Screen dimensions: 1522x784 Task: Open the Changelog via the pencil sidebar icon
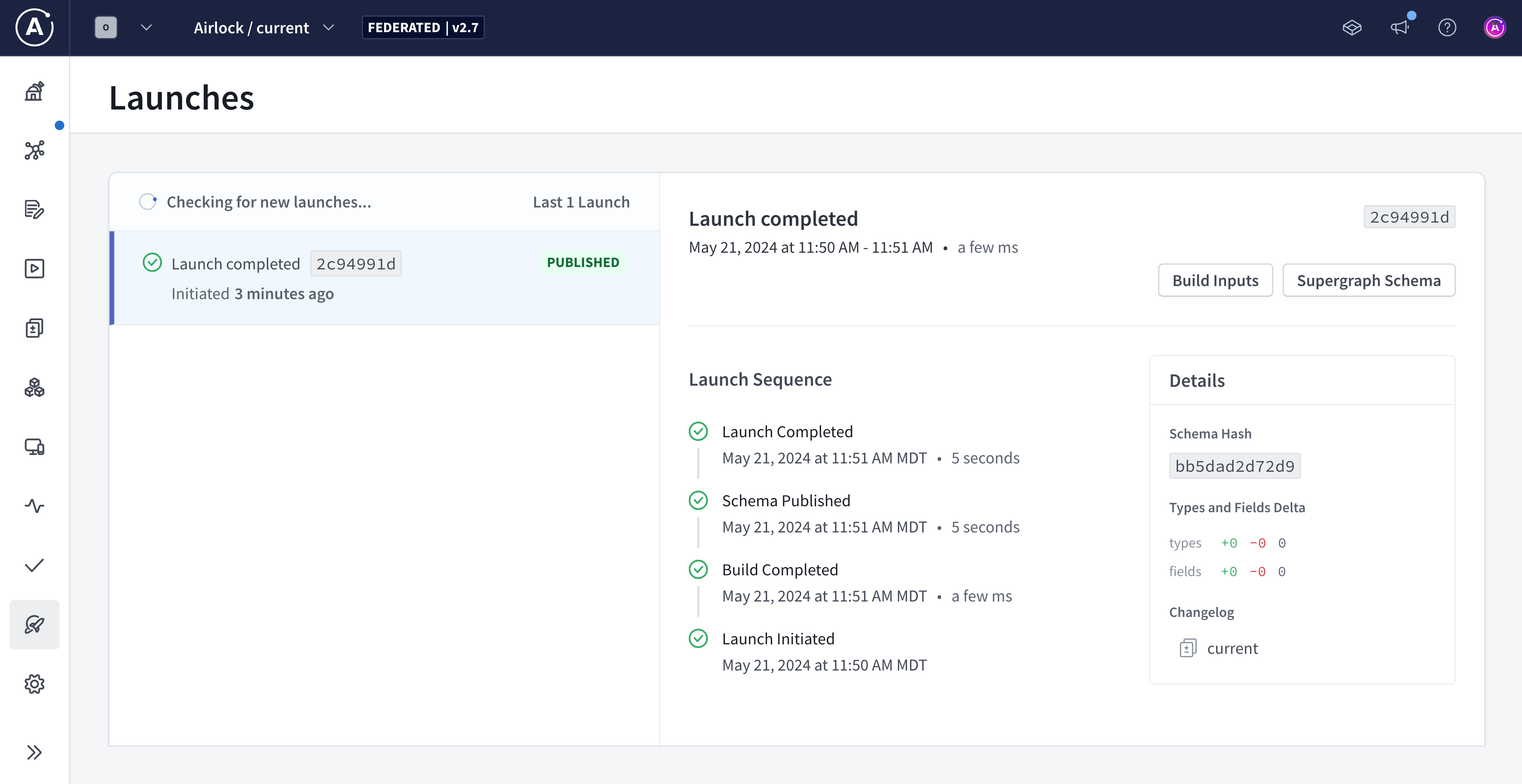click(34, 210)
